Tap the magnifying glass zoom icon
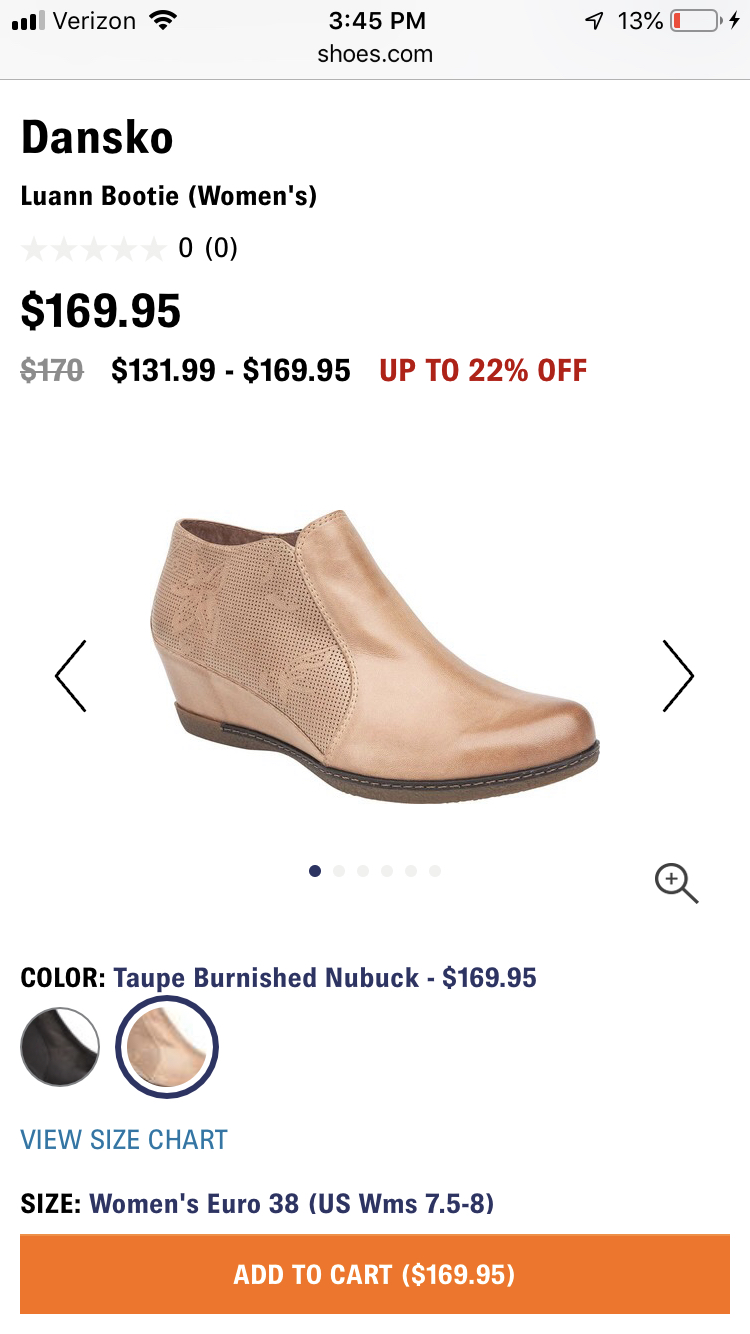750x1334 pixels. [676, 884]
